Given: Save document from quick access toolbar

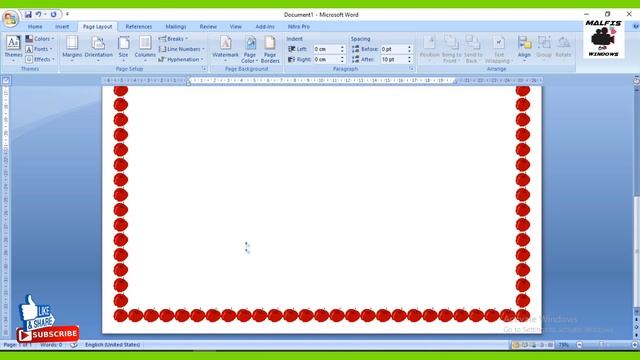Looking at the screenshot, I should tap(28, 15).
